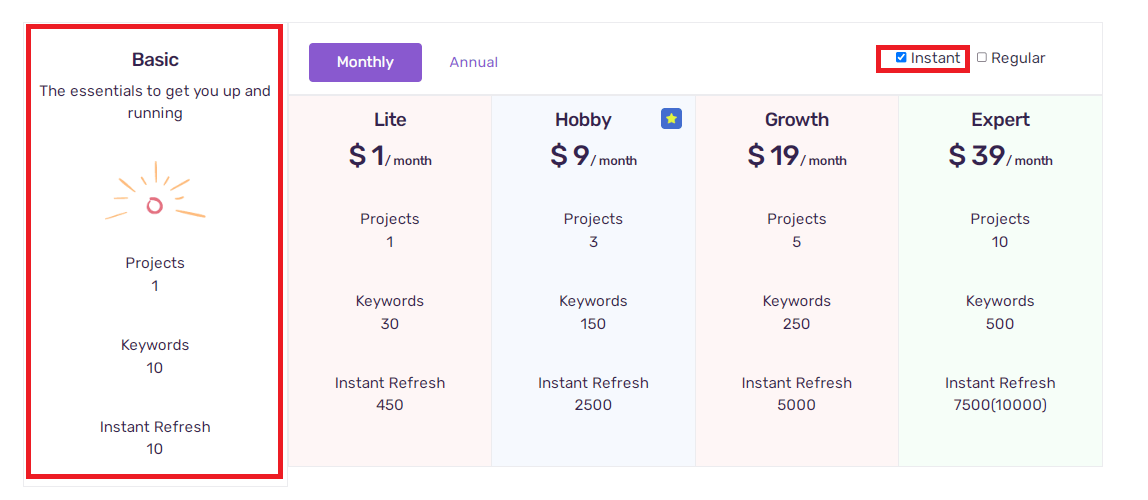This screenshot has height=500, width=1148.
Task: Toggle the Regular checkbox
Action: point(982,57)
